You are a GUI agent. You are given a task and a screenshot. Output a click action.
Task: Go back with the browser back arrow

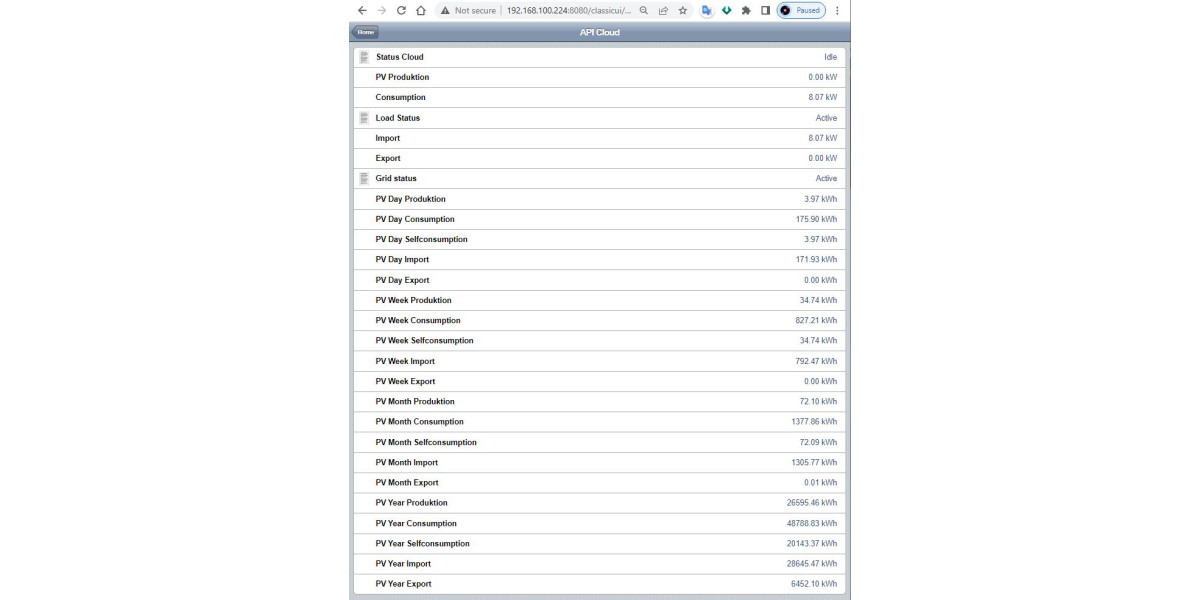tap(362, 10)
